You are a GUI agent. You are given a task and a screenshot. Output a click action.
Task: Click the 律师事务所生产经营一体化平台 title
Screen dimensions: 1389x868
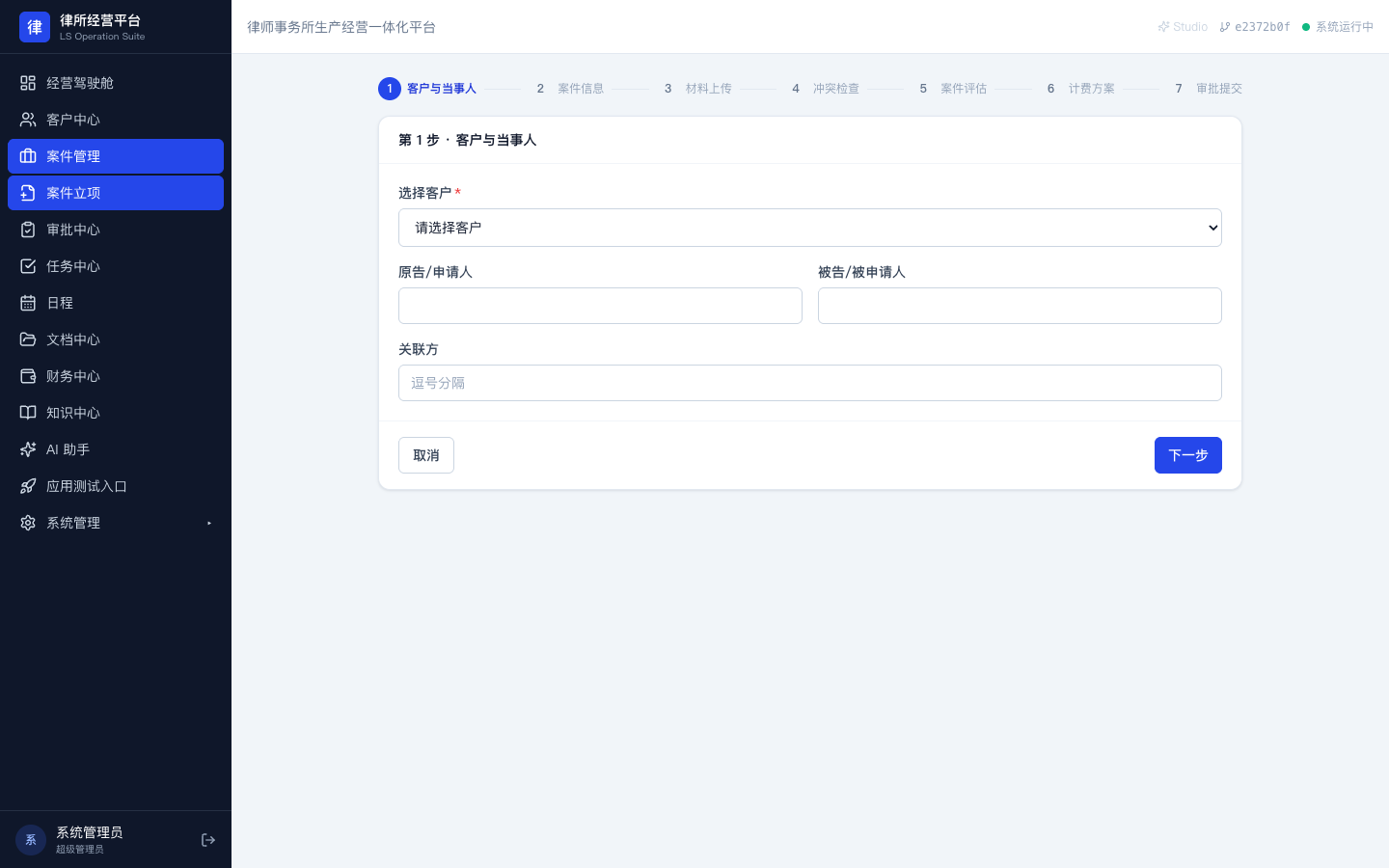[x=341, y=27]
